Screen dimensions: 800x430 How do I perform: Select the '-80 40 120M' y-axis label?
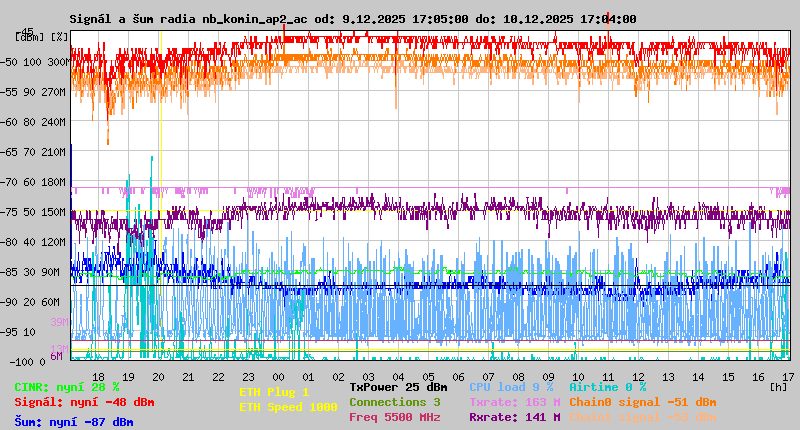33,242
